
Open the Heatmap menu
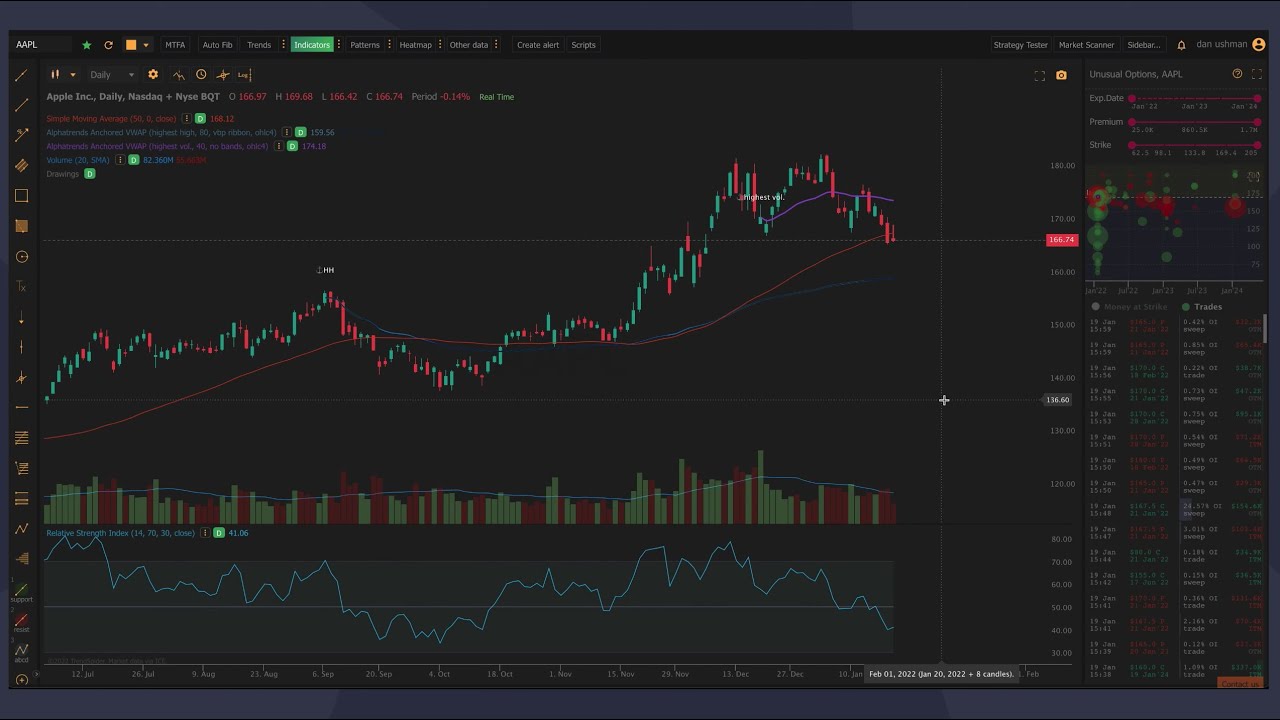(x=415, y=45)
